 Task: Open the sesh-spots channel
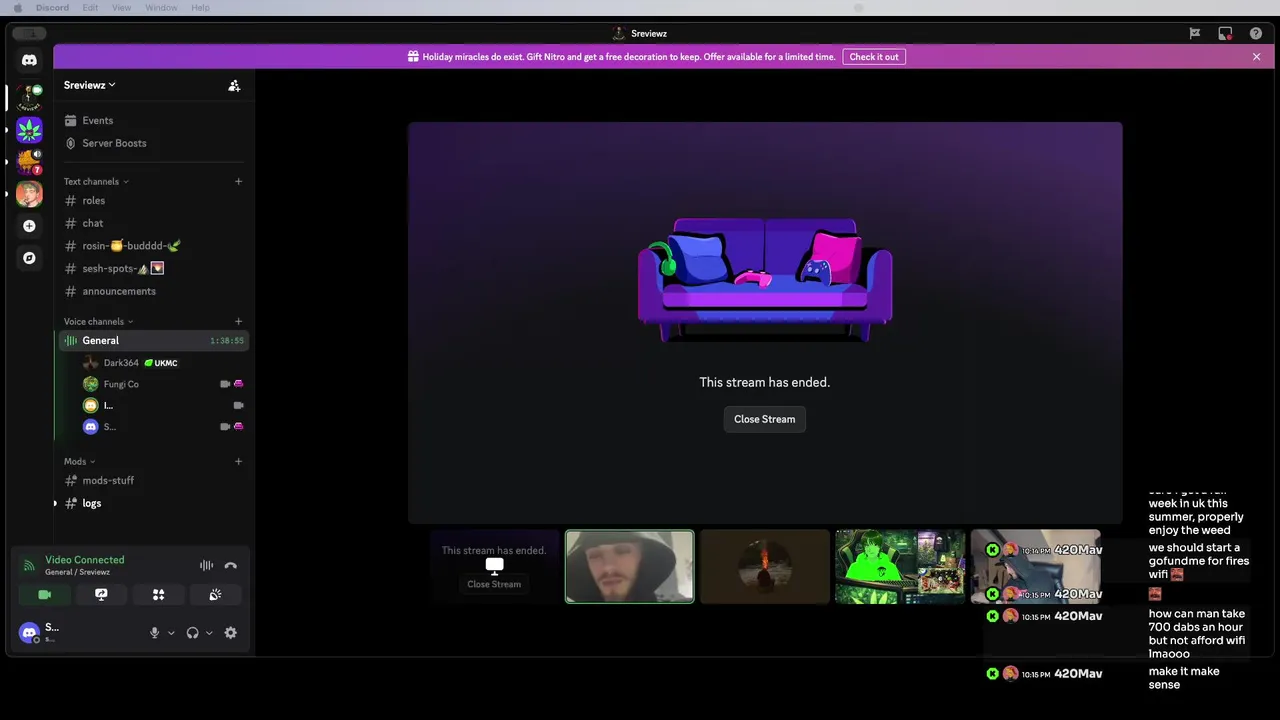[x=152, y=268]
